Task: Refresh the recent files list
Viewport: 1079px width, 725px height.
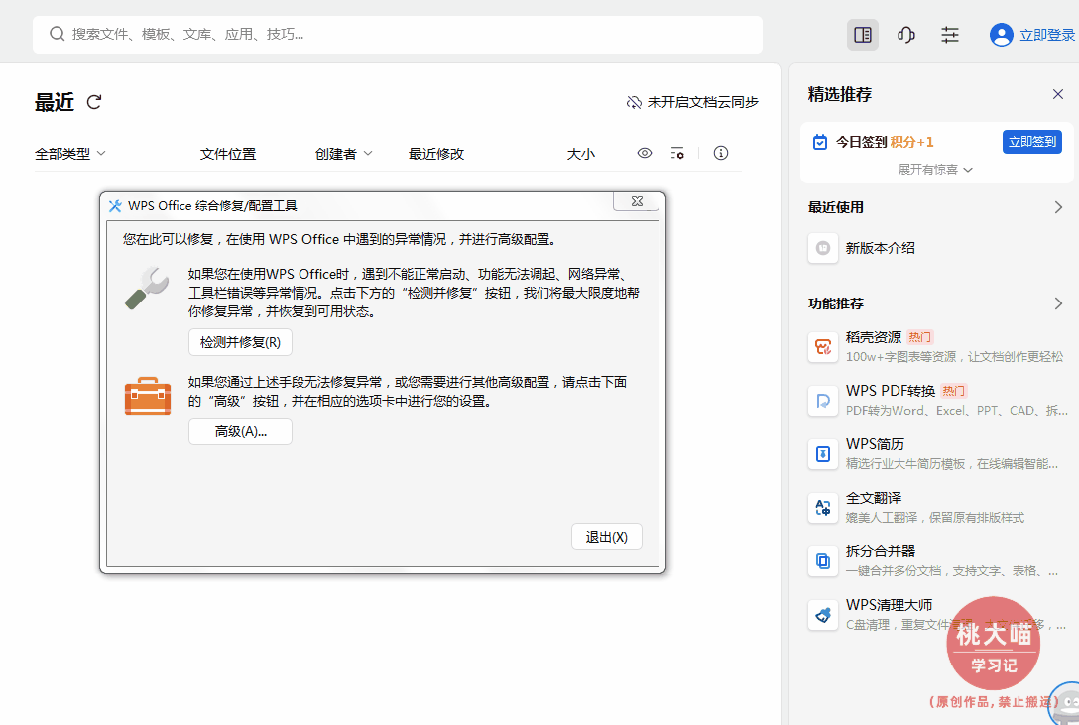Action: [x=94, y=102]
